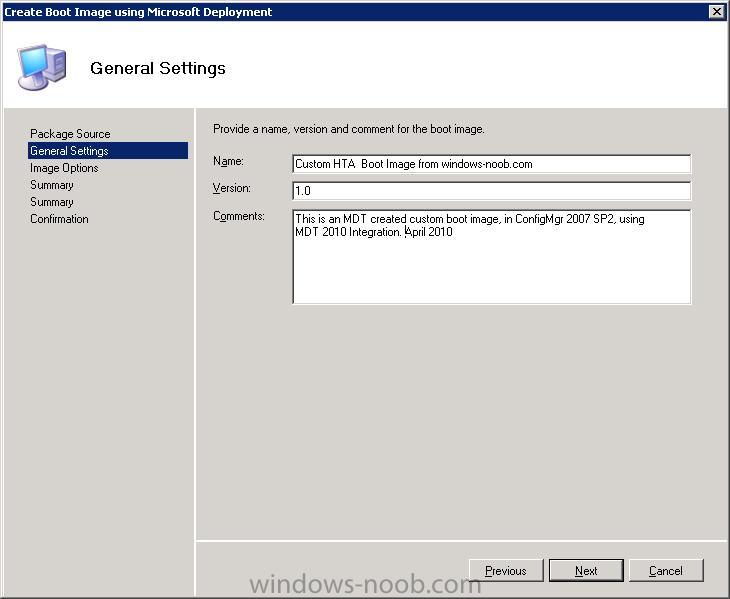730x599 pixels.
Task: Jump to the Confirmation step
Action: pos(59,219)
